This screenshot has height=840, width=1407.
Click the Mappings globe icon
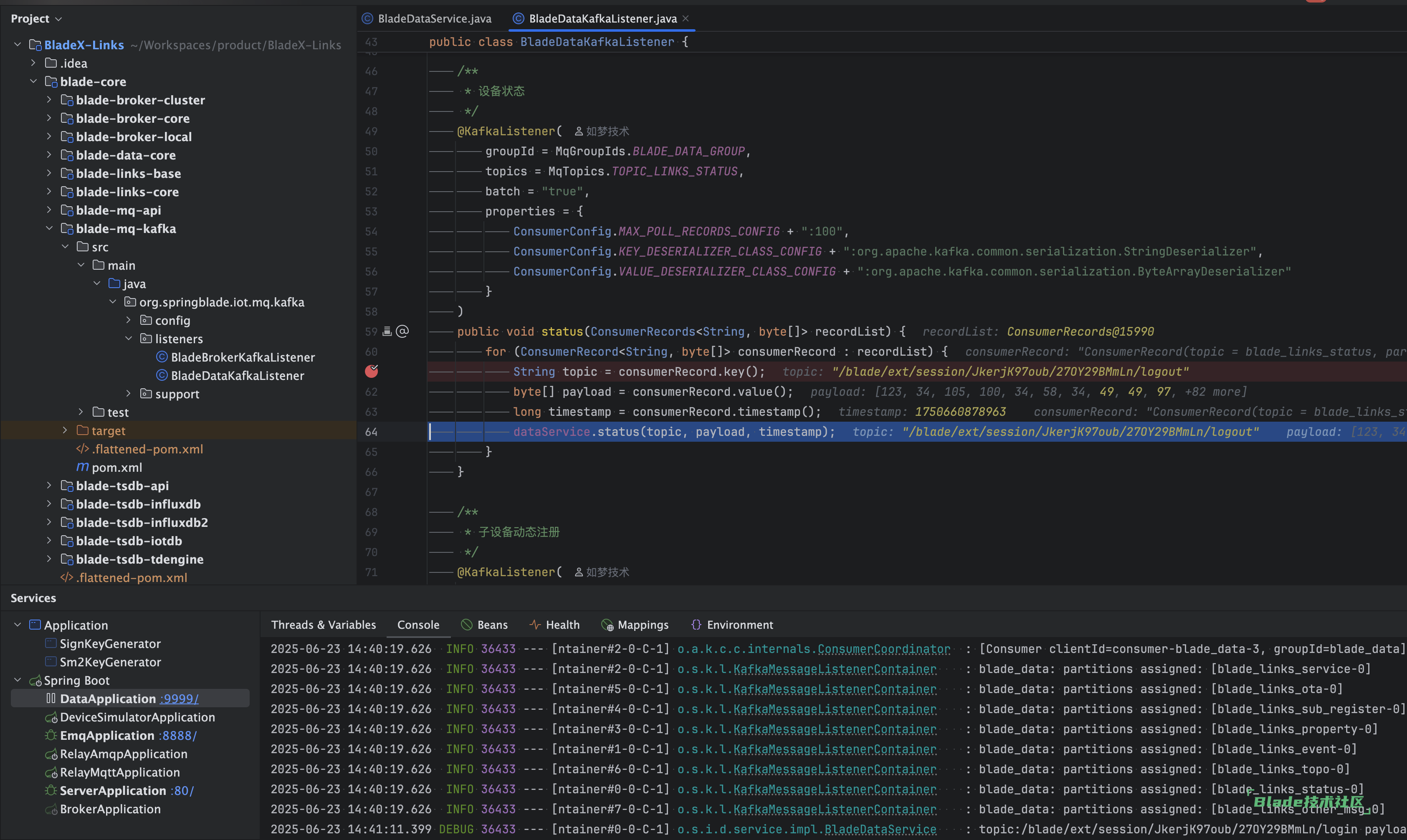(x=607, y=625)
